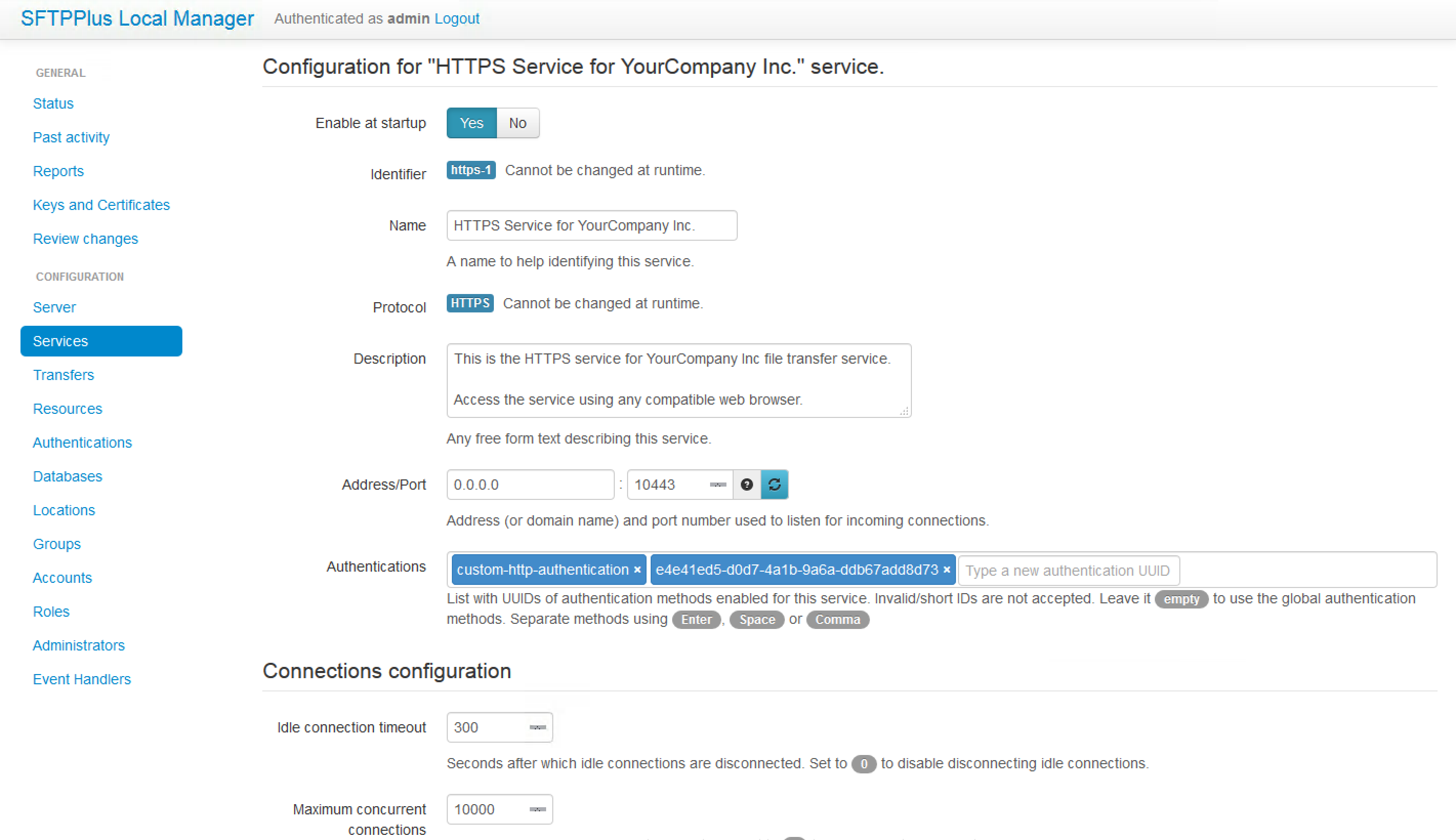Open the Review changes page
Viewport: 1456px width, 840px height.
coord(86,239)
